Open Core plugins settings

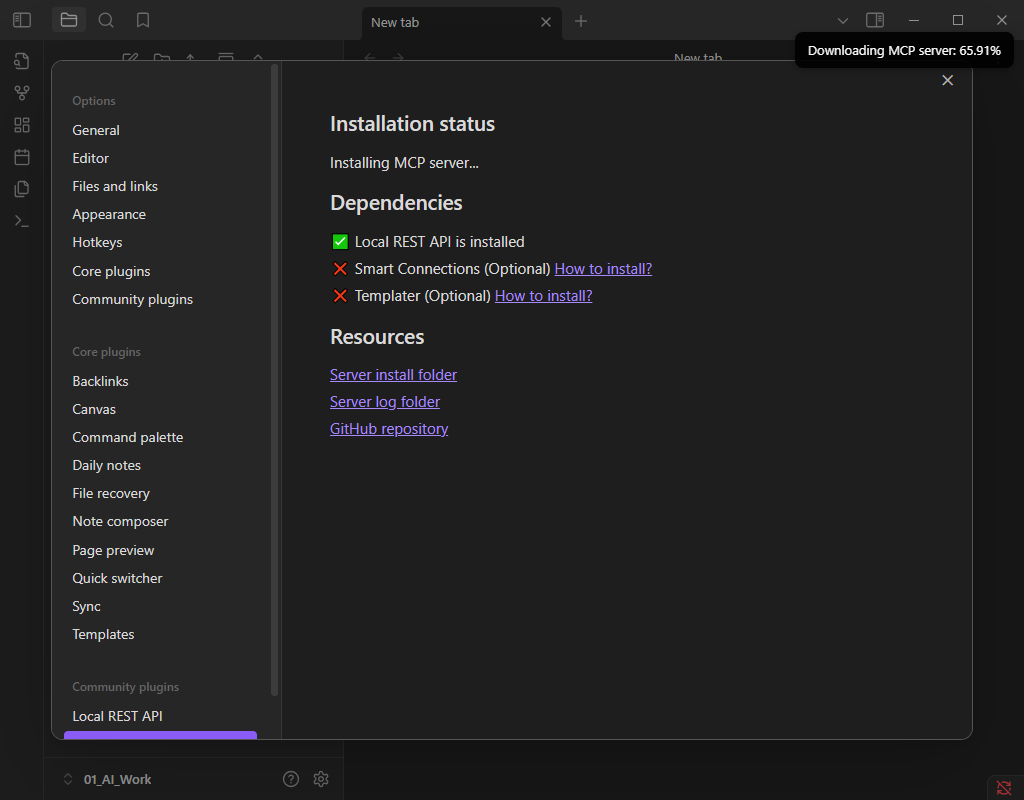click(x=111, y=271)
